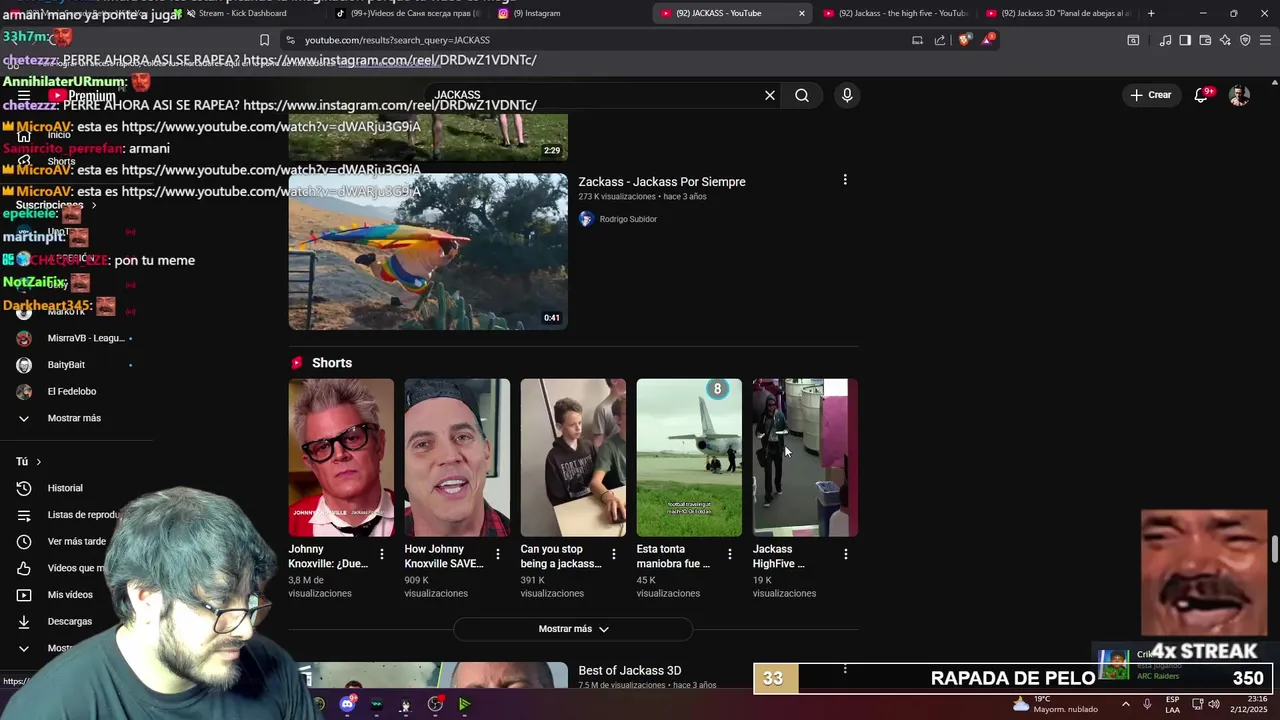Open Discord from the taskbar

[347, 704]
